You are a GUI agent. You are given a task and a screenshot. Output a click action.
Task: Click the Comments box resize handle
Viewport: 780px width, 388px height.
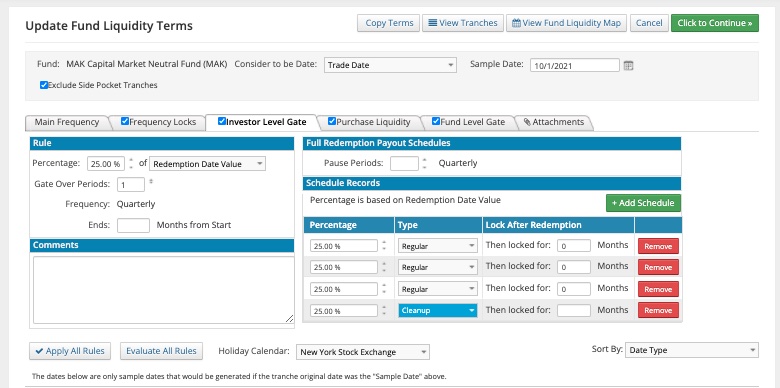coord(290,319)
